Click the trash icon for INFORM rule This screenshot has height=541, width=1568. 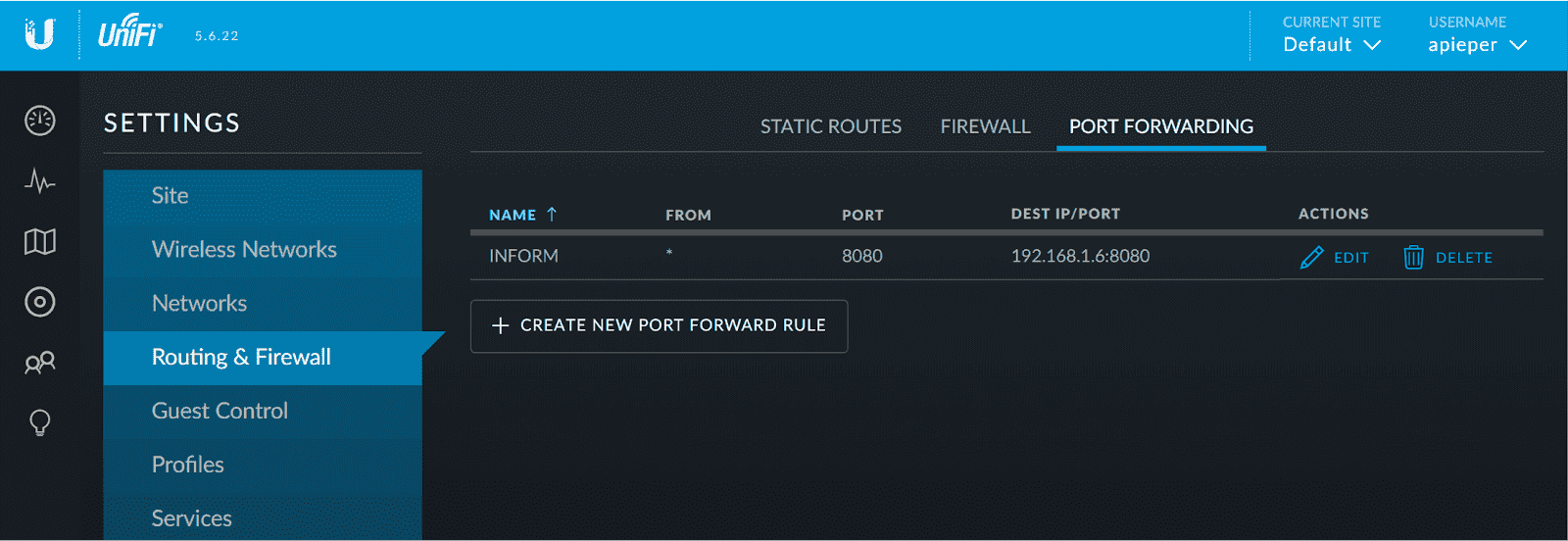pos(1413,257)
